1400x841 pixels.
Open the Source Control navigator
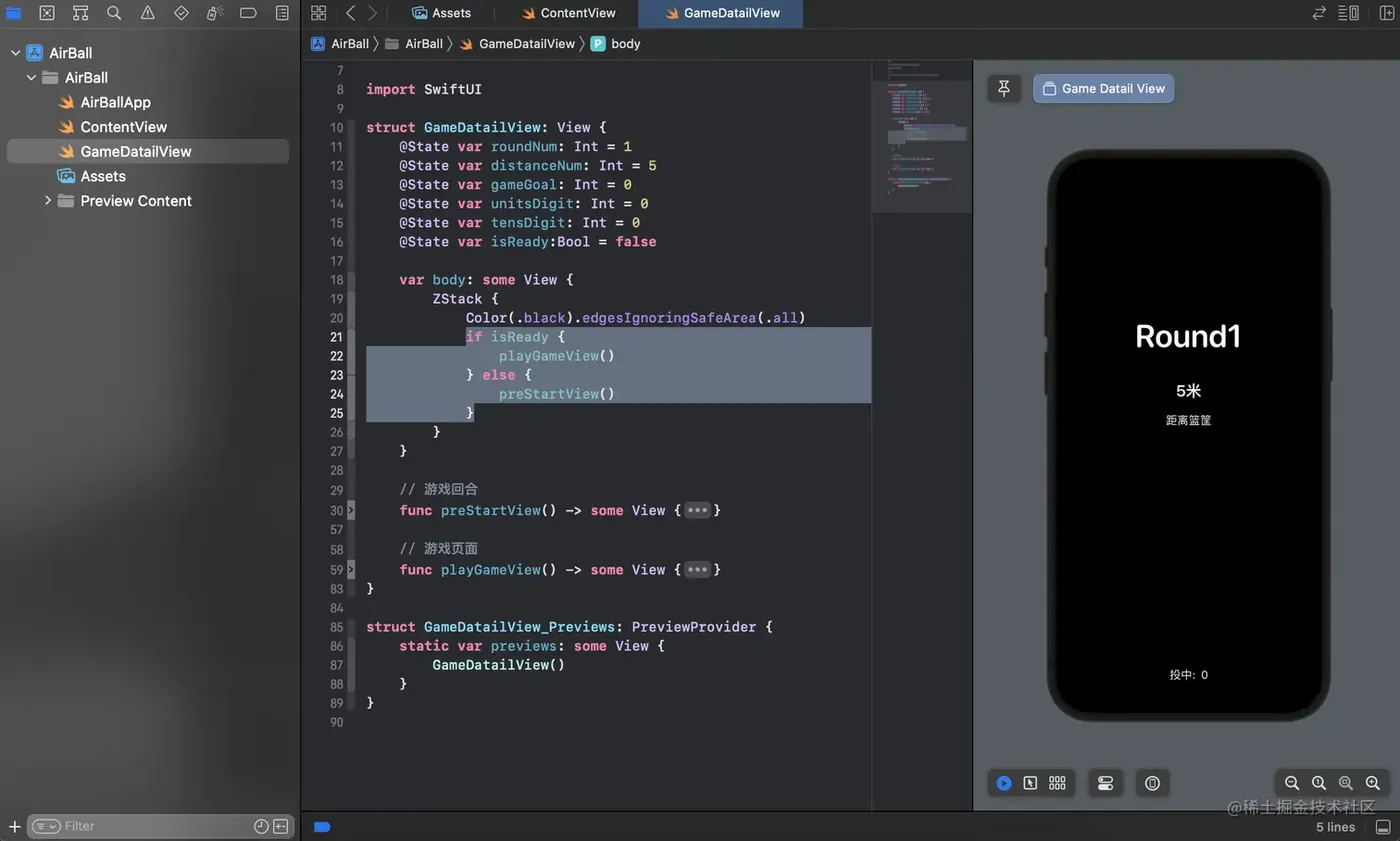coord(47,13)
